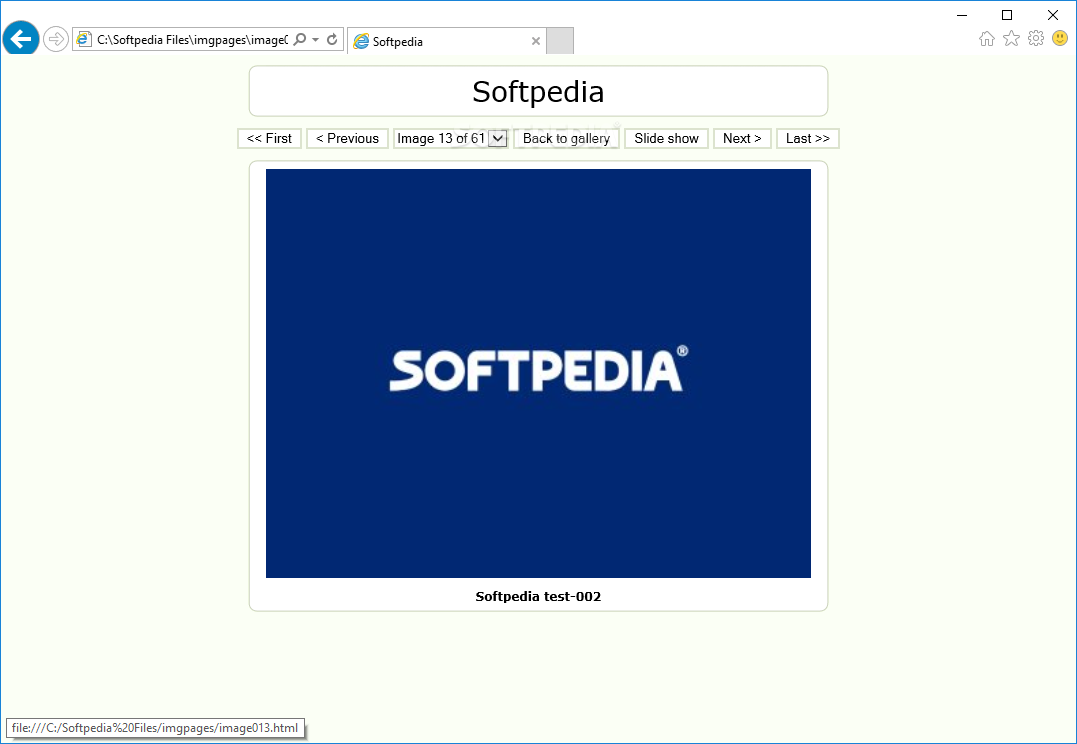Click the browser Forward arrow button
Image resolution: width=1077 pixels, height=744 pixels.
(x=56, y=39)
